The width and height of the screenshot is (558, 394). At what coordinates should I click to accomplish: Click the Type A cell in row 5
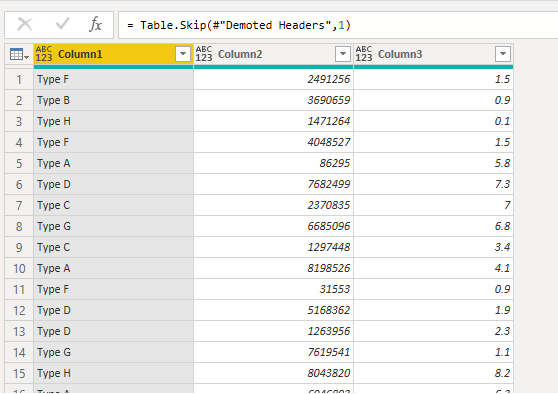[114, 163]
